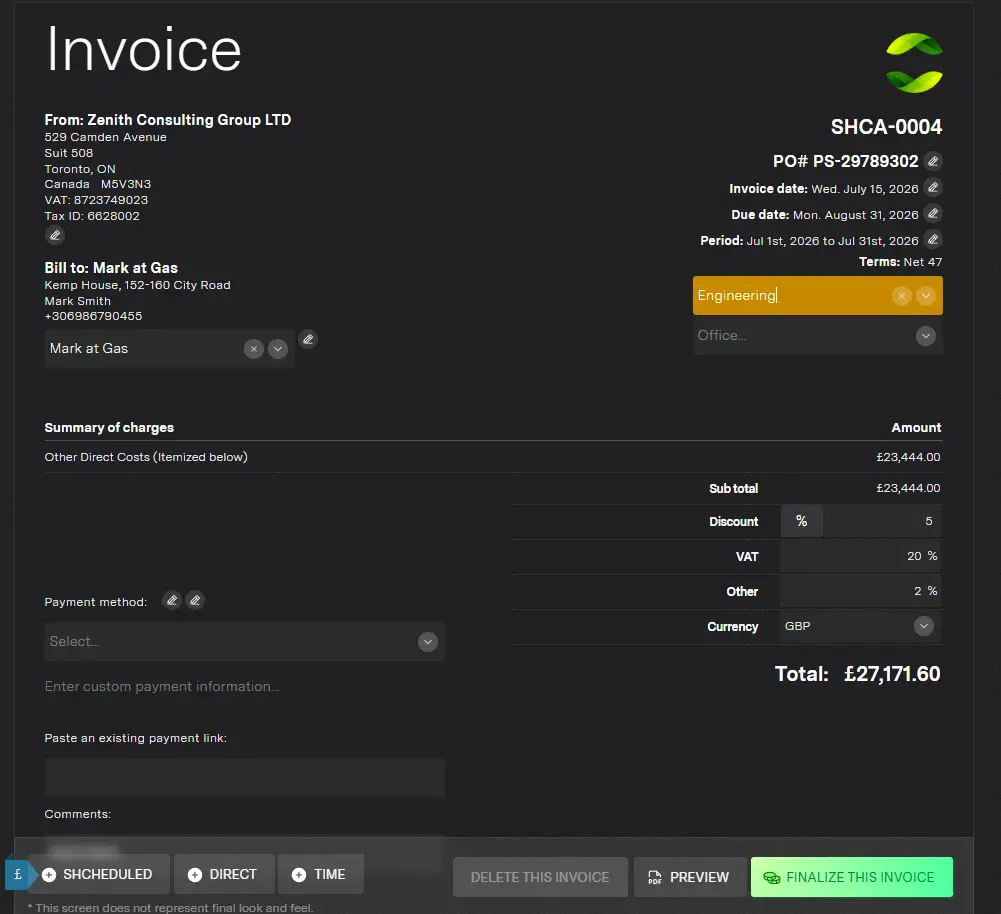This screenshot has height=914, width=1001.
Task: Click the phone number +306986790455
Action: click(93, 317)
